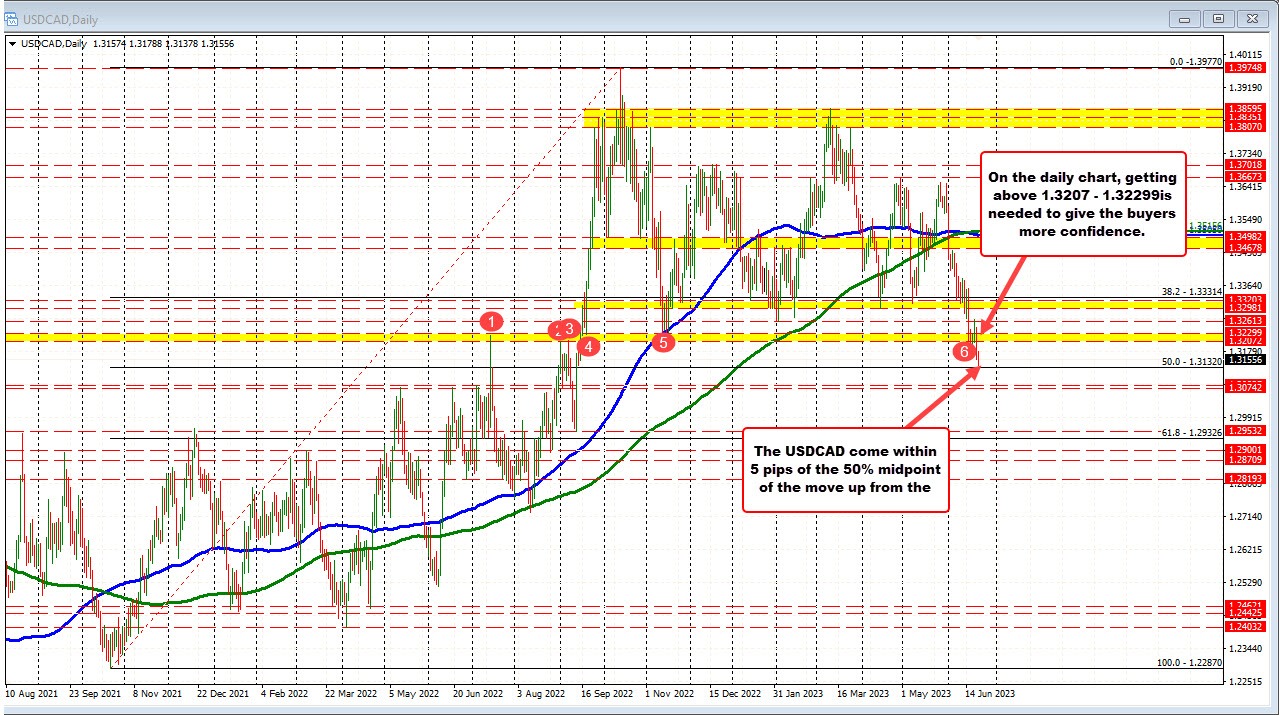
Task: Click the 1.34982 red price label
Action: (1248, 236)
